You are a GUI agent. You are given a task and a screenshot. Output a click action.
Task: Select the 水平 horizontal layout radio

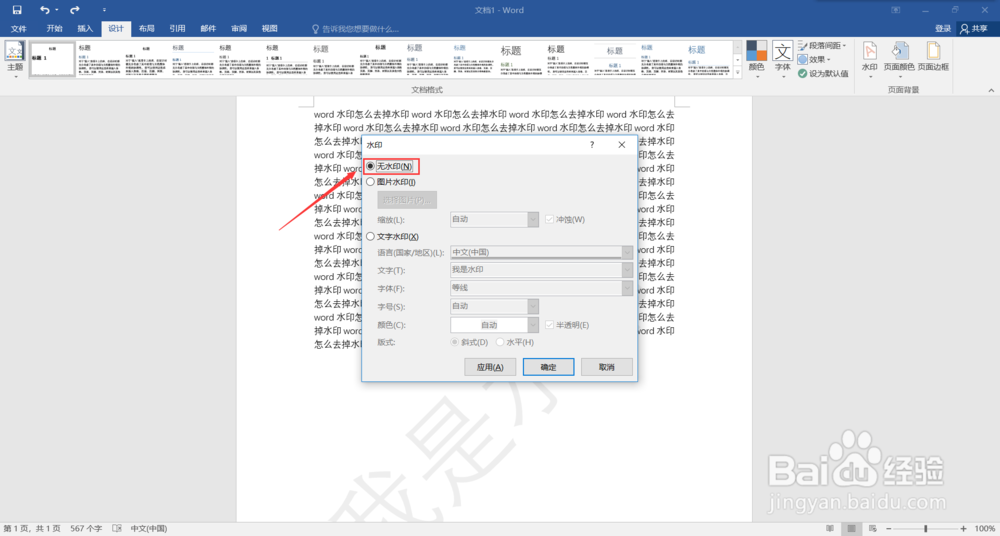point(500,343)
